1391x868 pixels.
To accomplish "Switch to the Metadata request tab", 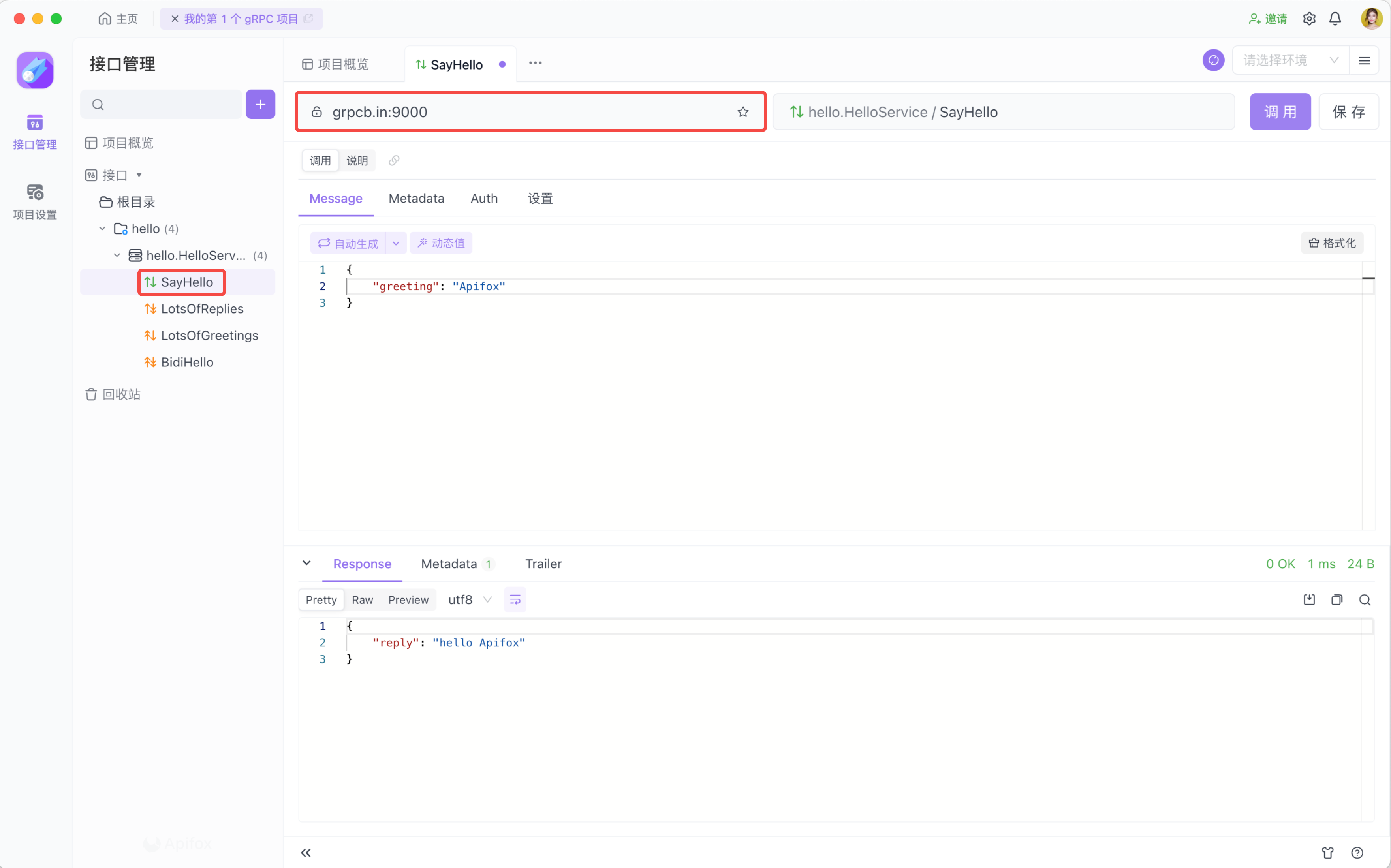I will [416, 199].
